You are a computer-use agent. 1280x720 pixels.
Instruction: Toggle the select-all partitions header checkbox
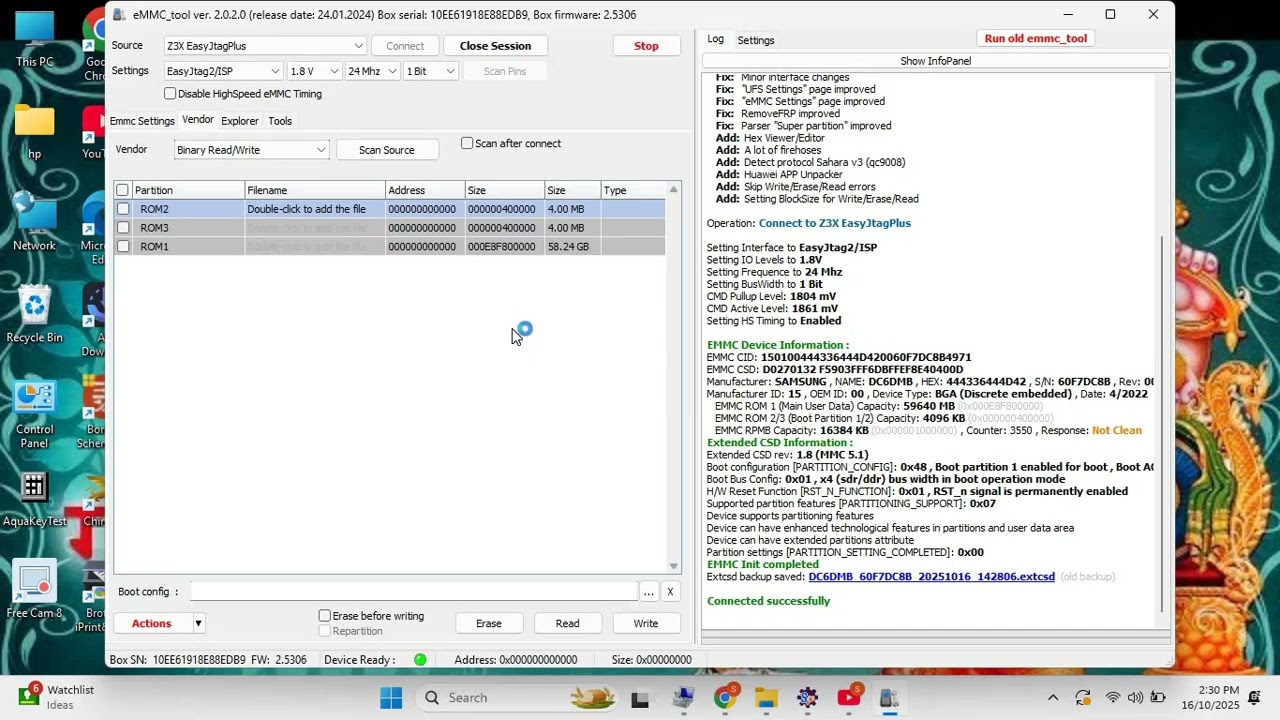pyautogui.click(x=123, y=190)
